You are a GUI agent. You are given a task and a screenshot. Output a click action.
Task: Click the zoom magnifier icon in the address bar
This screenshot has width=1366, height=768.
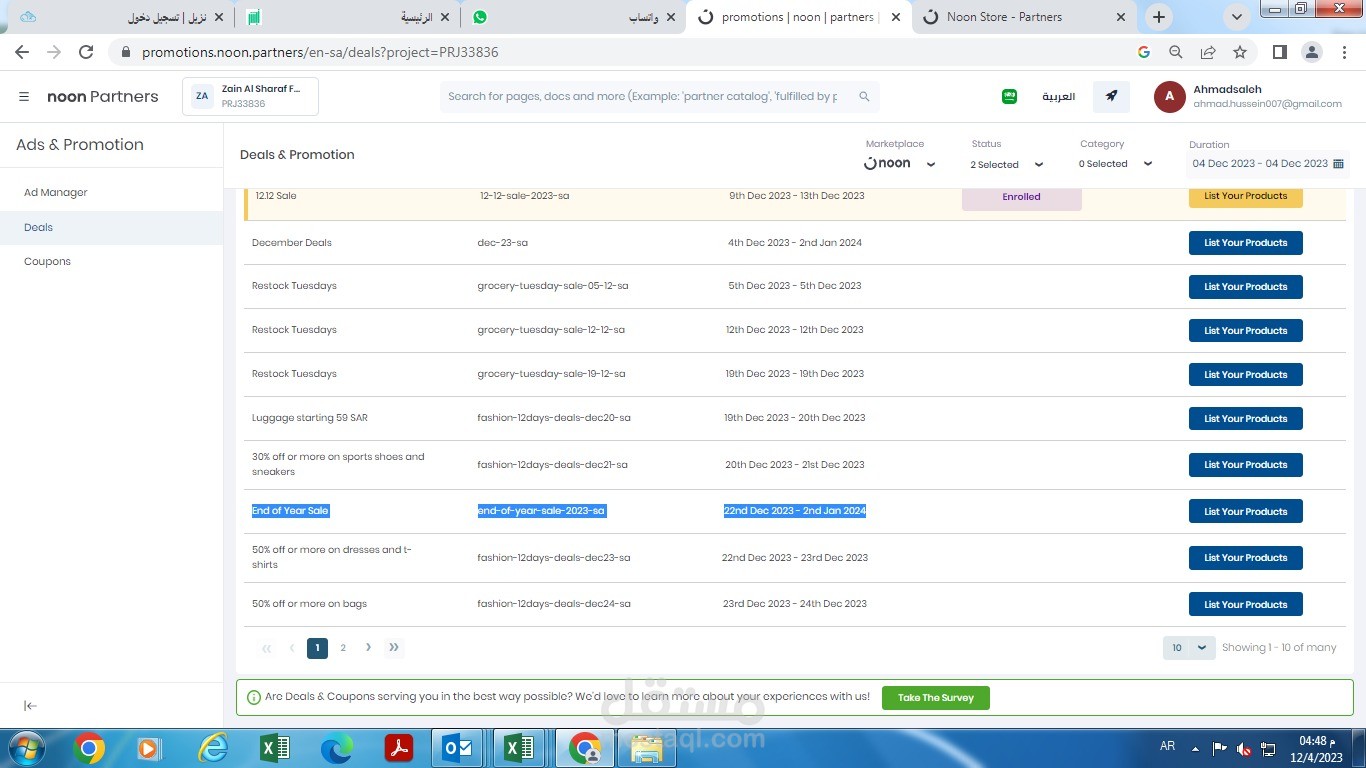1176,52
